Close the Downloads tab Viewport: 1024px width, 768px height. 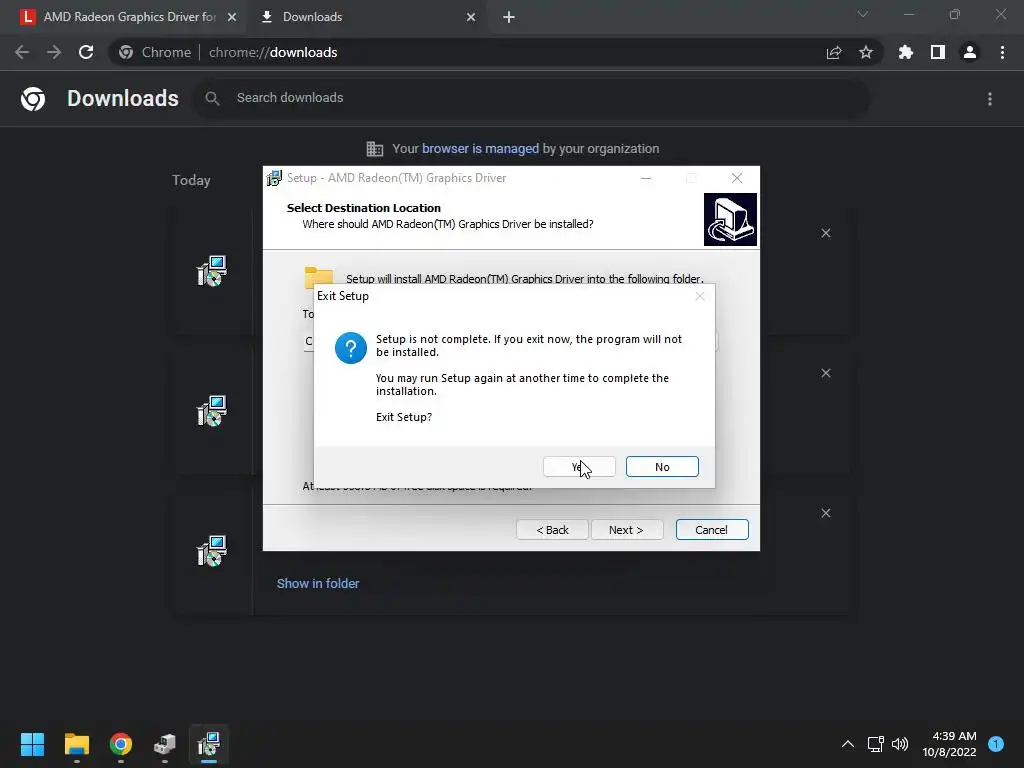tap(471, 17)
